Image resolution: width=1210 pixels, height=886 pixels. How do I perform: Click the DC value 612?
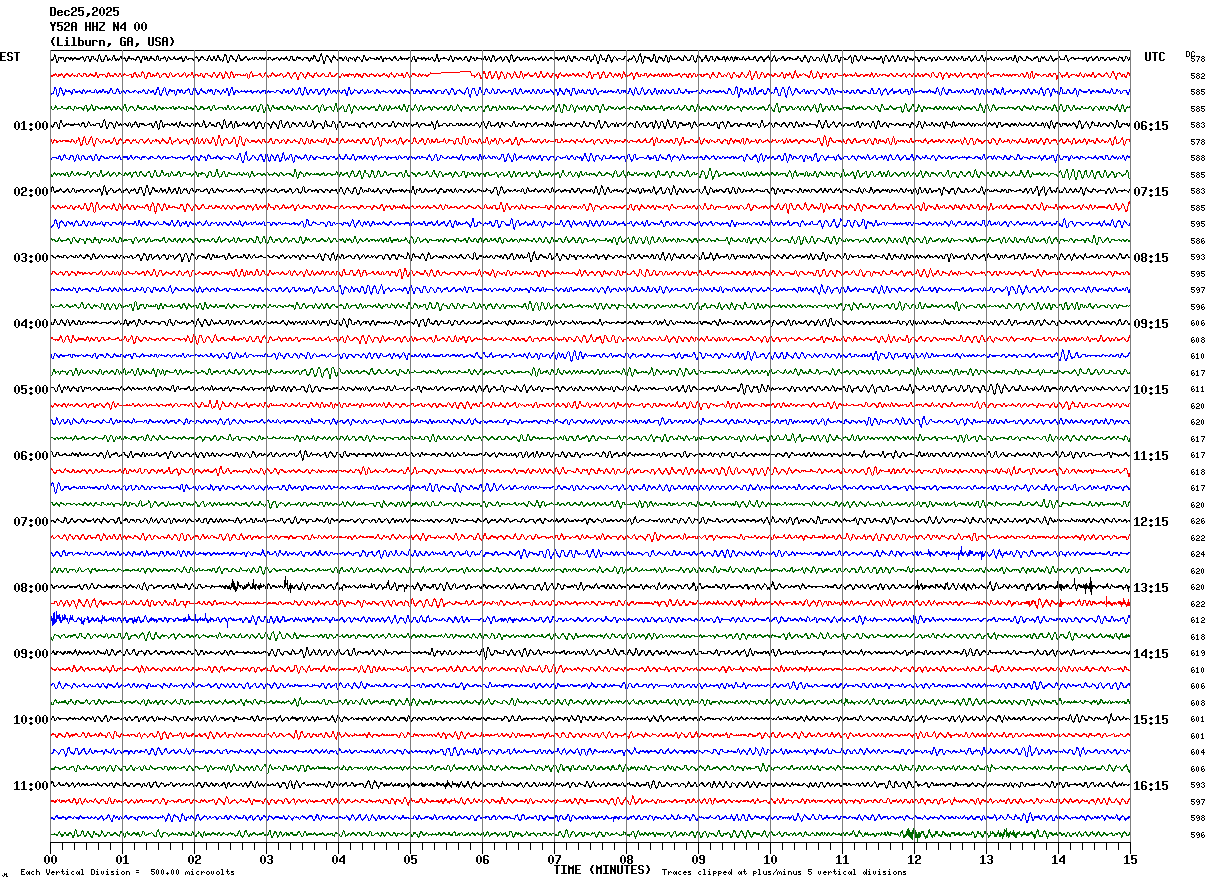tap(1197, 621)
